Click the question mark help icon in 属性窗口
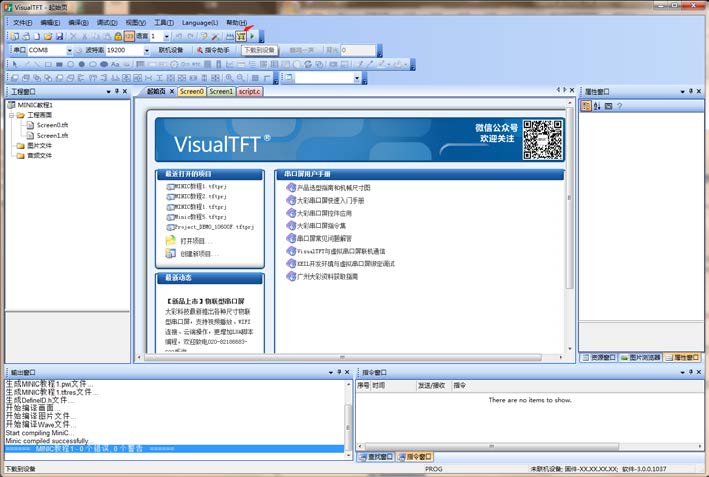The height and width of the screenshot is (477, 709). (619, 106)
